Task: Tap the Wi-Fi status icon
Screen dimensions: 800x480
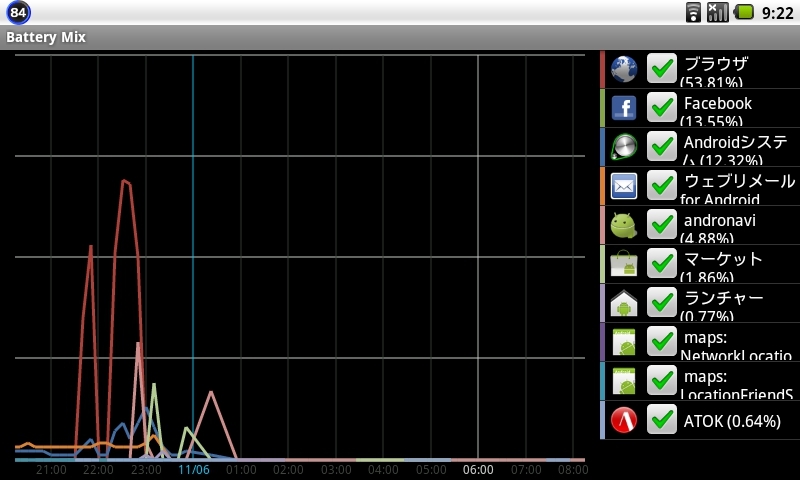Action: click(x=693, y=12)
